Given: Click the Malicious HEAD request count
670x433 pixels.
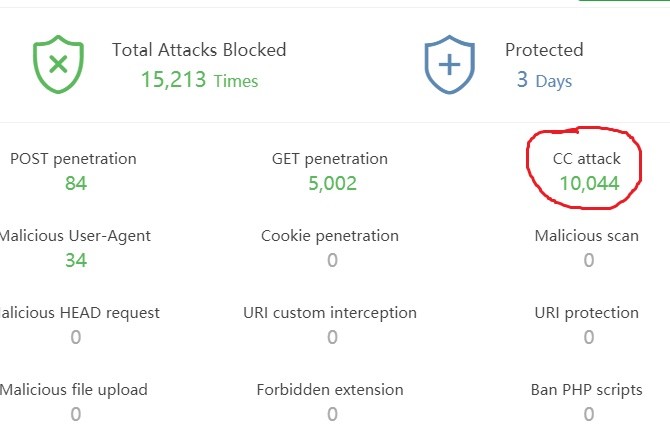Looking at the screenshot, I should tap(75, 337).
